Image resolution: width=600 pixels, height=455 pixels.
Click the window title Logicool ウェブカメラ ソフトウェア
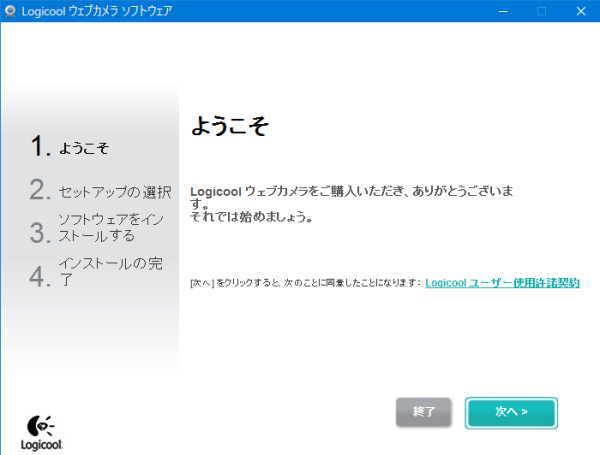(x=96, y=11)
